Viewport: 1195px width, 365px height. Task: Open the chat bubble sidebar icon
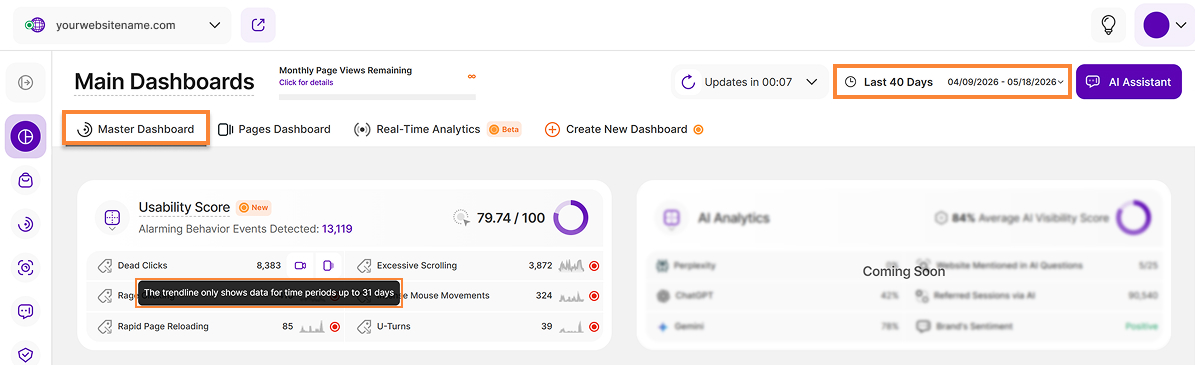pos(25,311)
